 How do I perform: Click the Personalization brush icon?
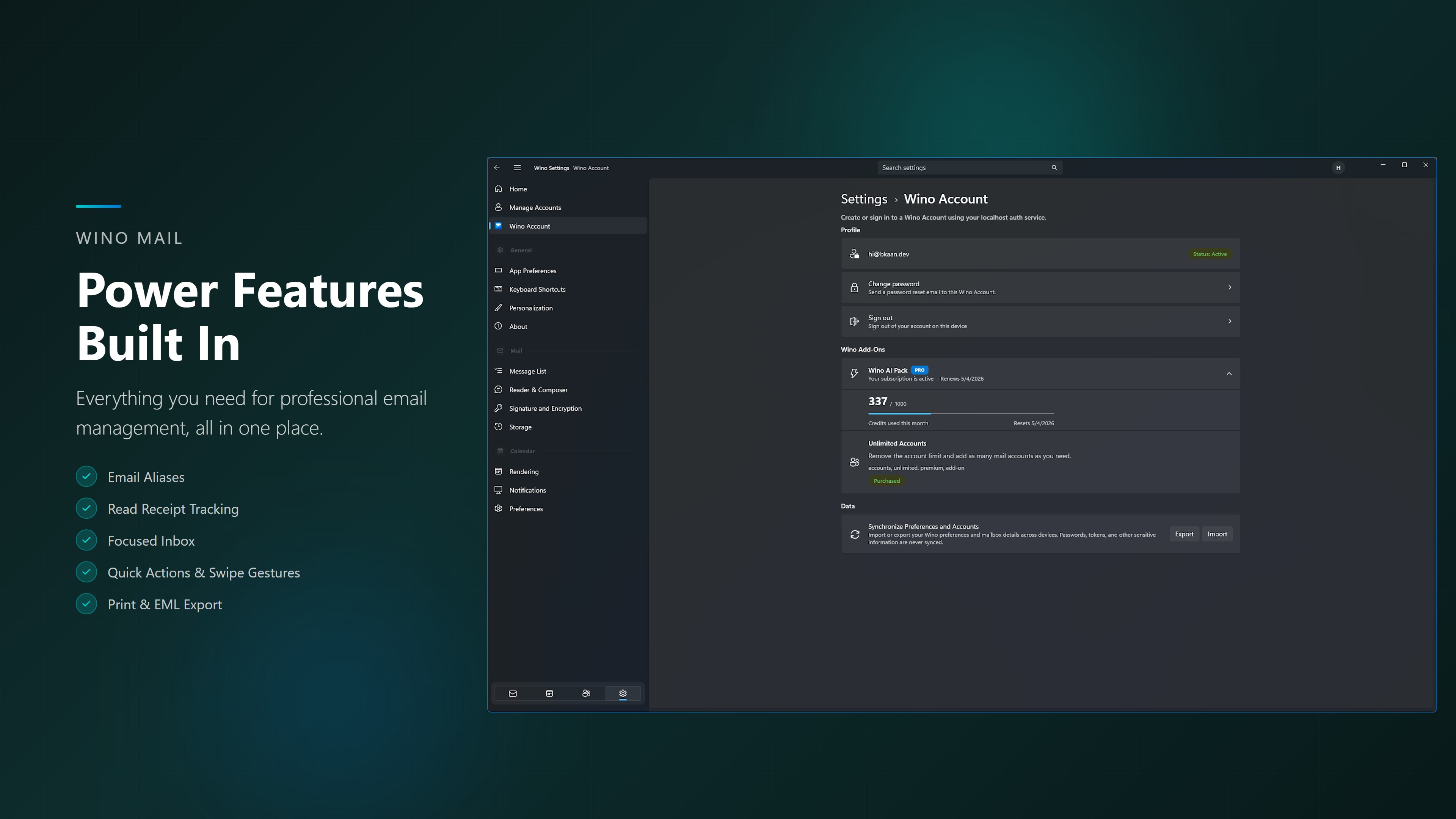pyautogui.click(x=499, y=308)
